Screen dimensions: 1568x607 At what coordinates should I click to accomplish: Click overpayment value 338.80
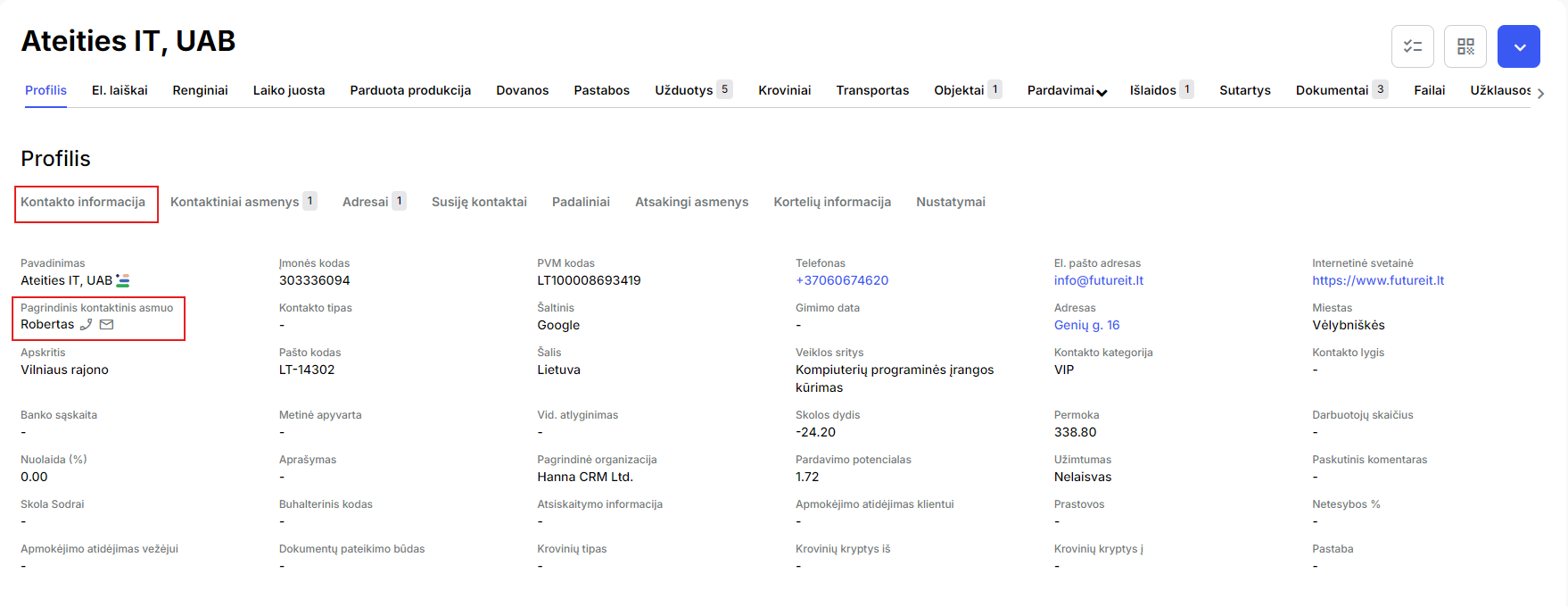click(x=1076, y=432)
